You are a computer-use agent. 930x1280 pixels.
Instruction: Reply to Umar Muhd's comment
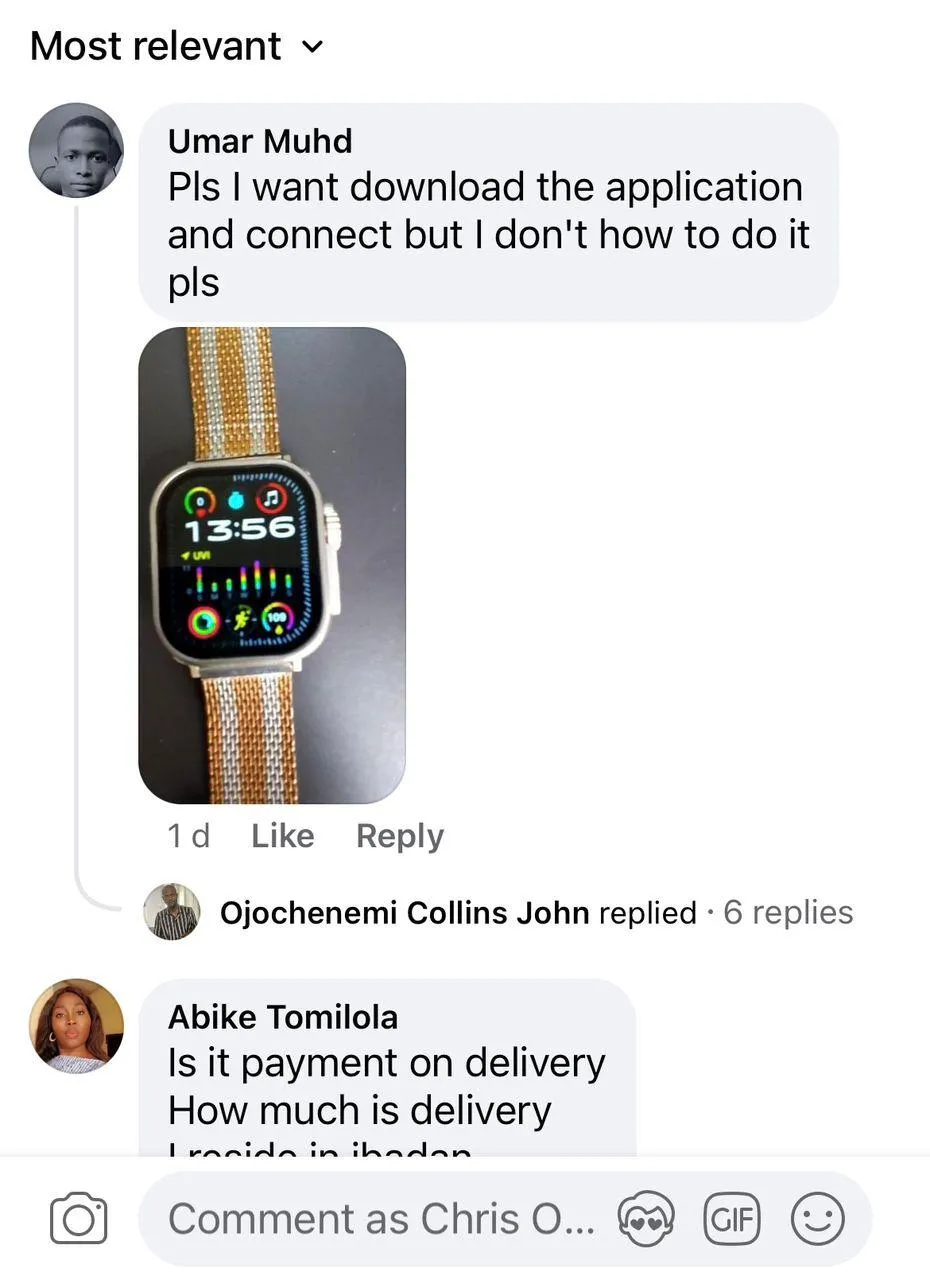[x=400, y=836]
